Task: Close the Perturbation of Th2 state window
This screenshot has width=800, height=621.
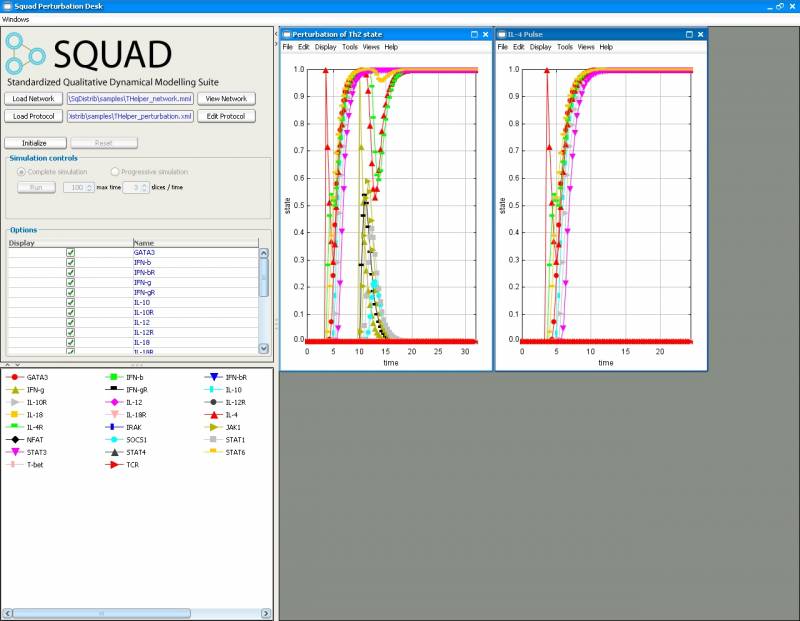Action: pyautogui.click(x=485, y=34)
